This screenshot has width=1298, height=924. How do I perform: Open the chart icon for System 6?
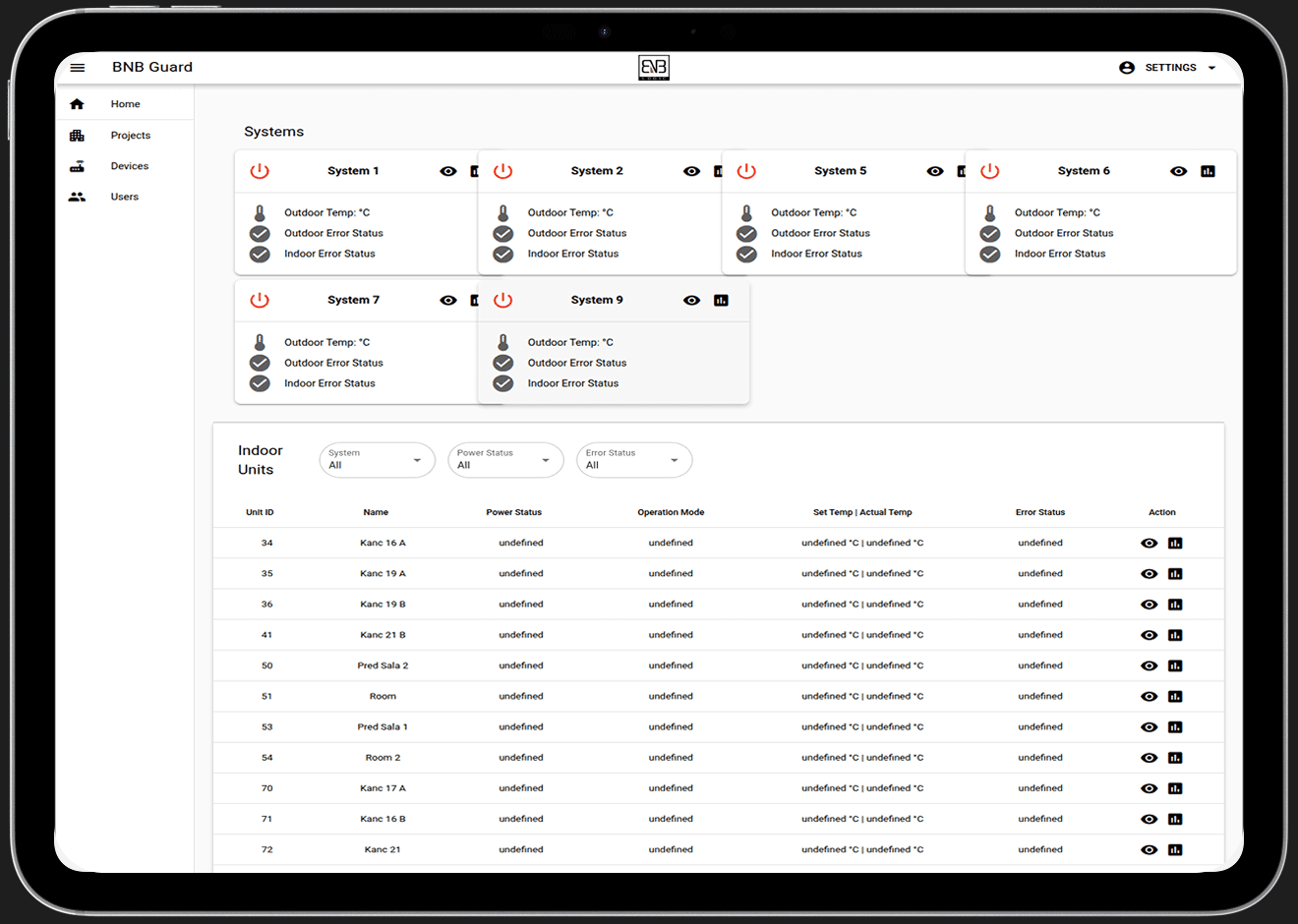pos(1208,171)
